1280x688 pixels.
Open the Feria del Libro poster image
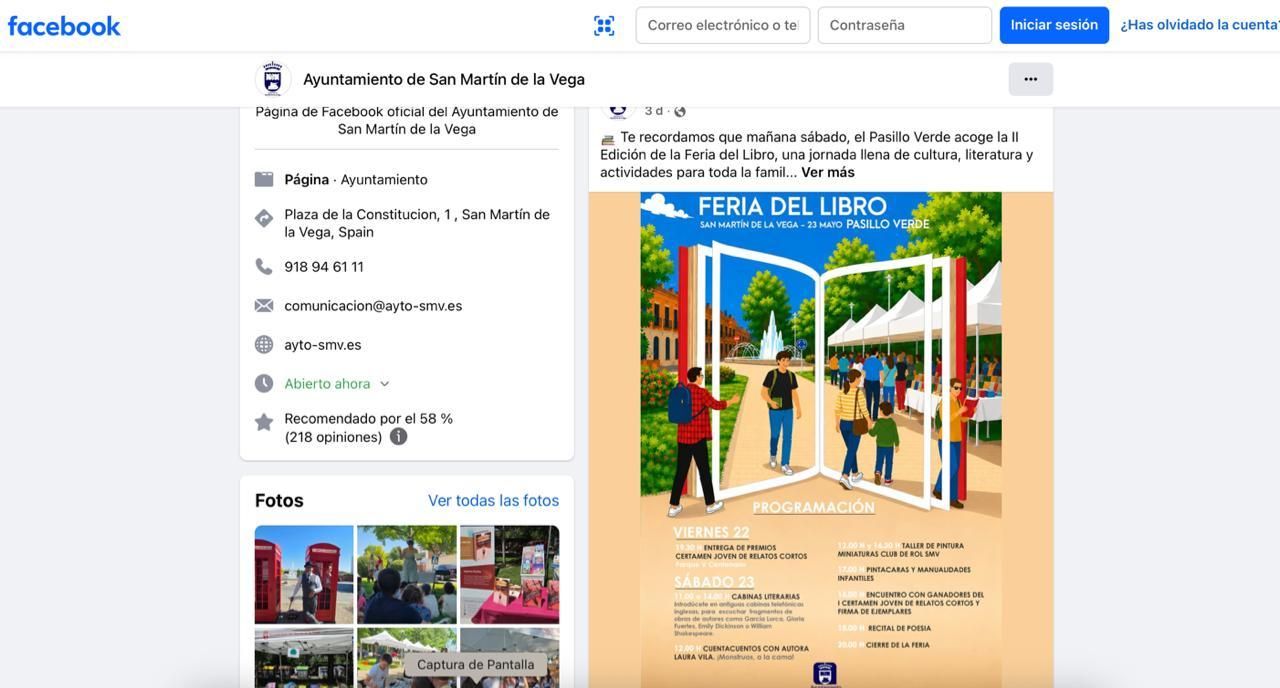point(821,440)
